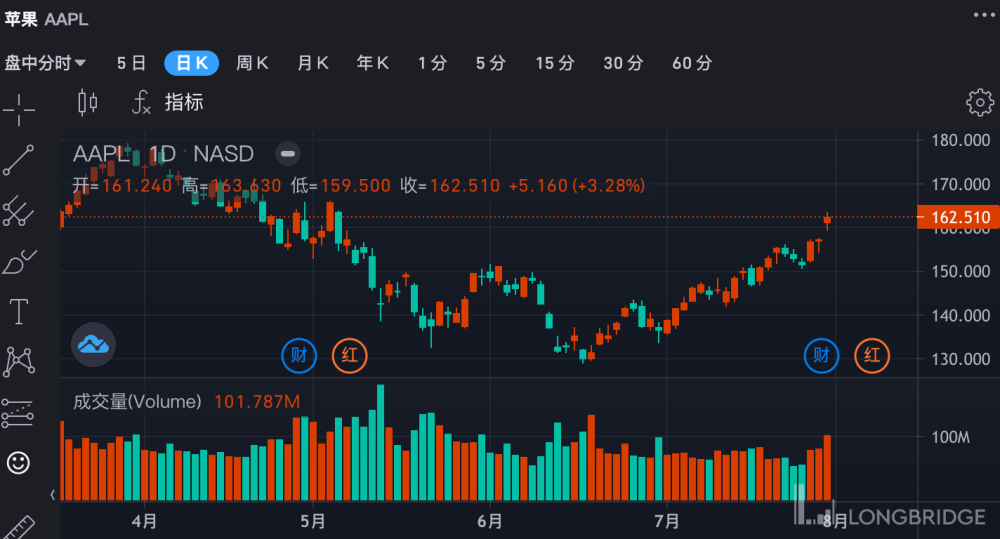Collapse the AAPL legend with minus button

287,154
